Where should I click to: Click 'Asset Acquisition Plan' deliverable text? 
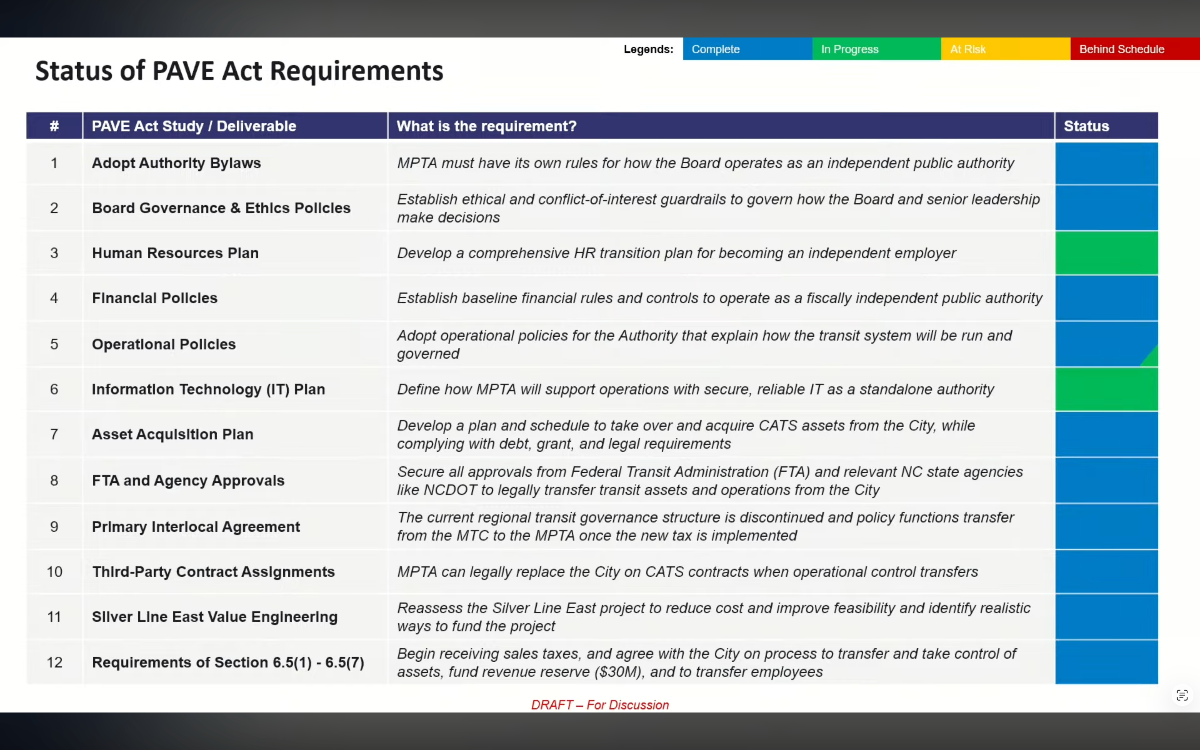point(172,434)
